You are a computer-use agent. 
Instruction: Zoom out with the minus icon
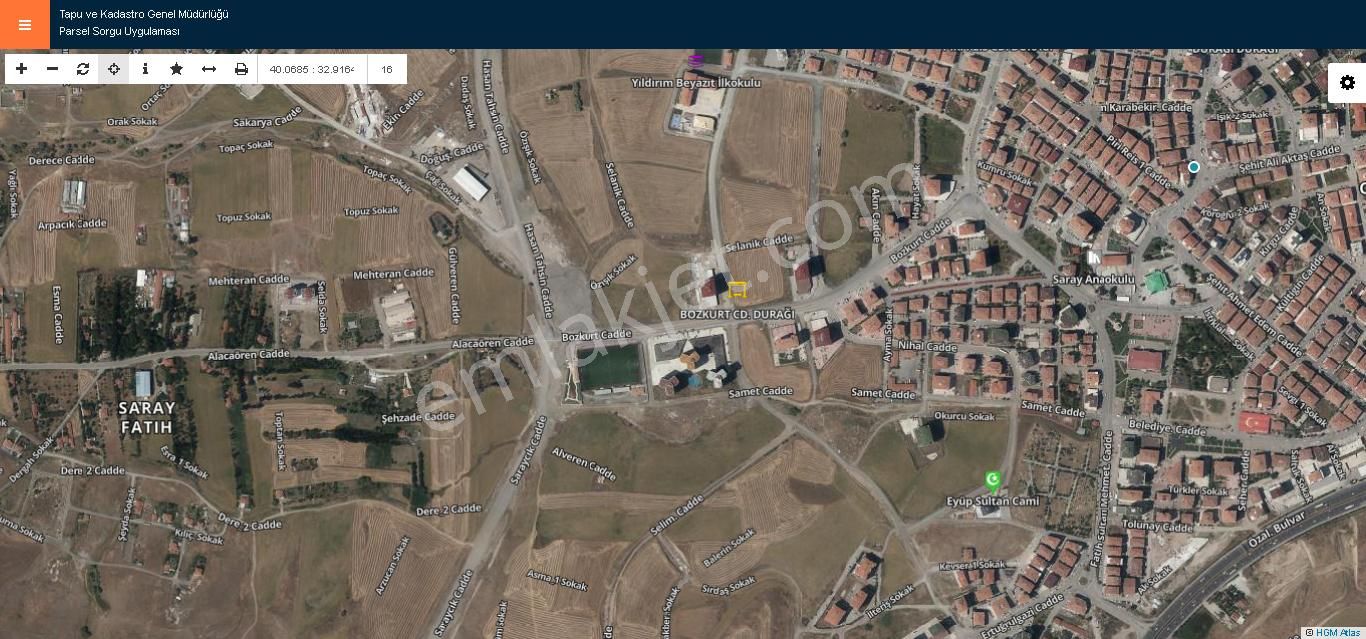(x=52, y=69)
